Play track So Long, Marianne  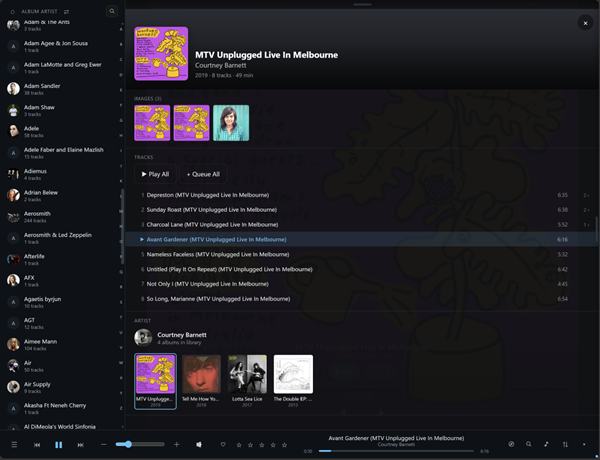pos(361,299)
